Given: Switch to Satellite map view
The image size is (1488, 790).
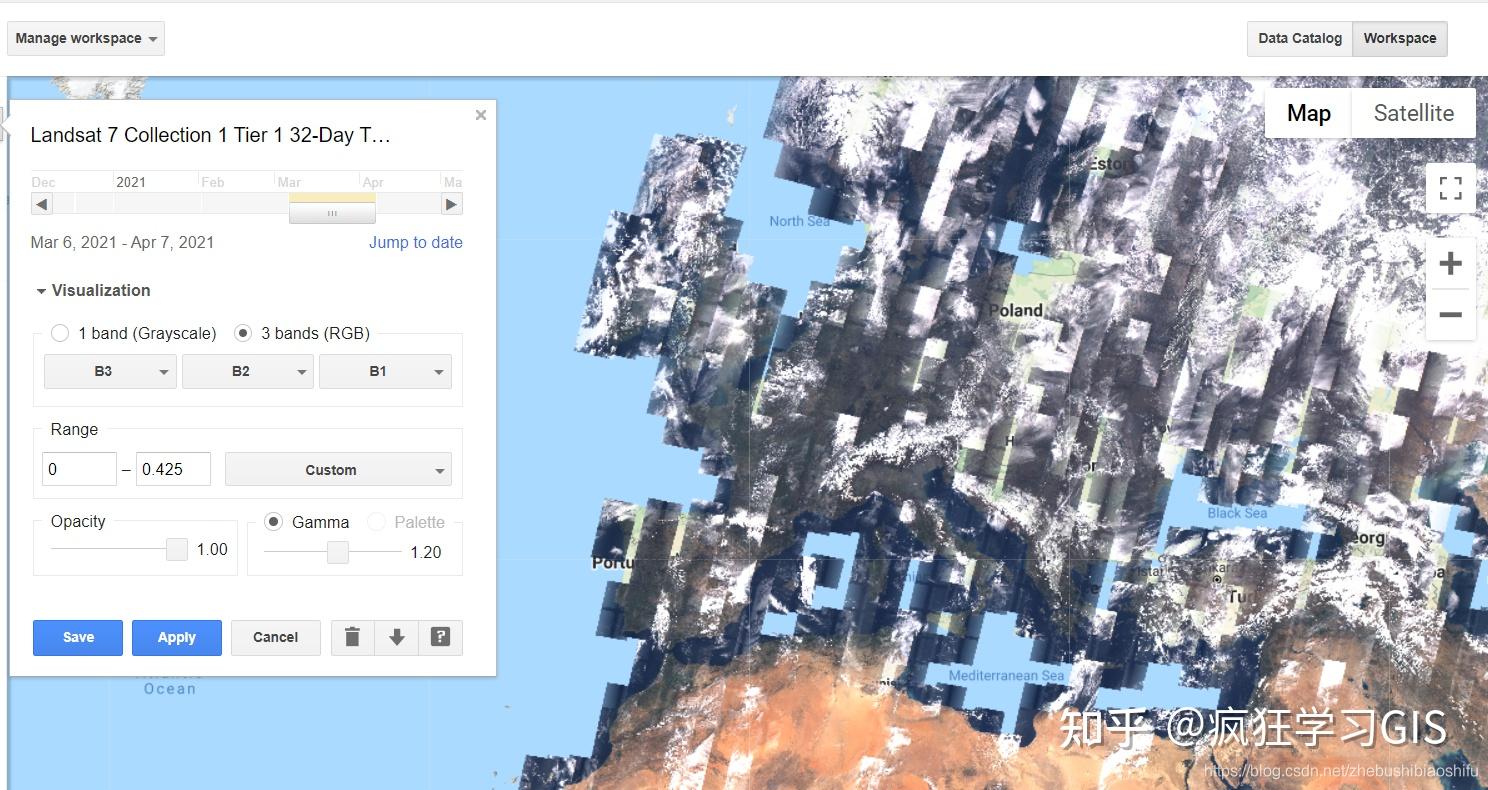Looking at the screenshot, I should point(1413,113).
